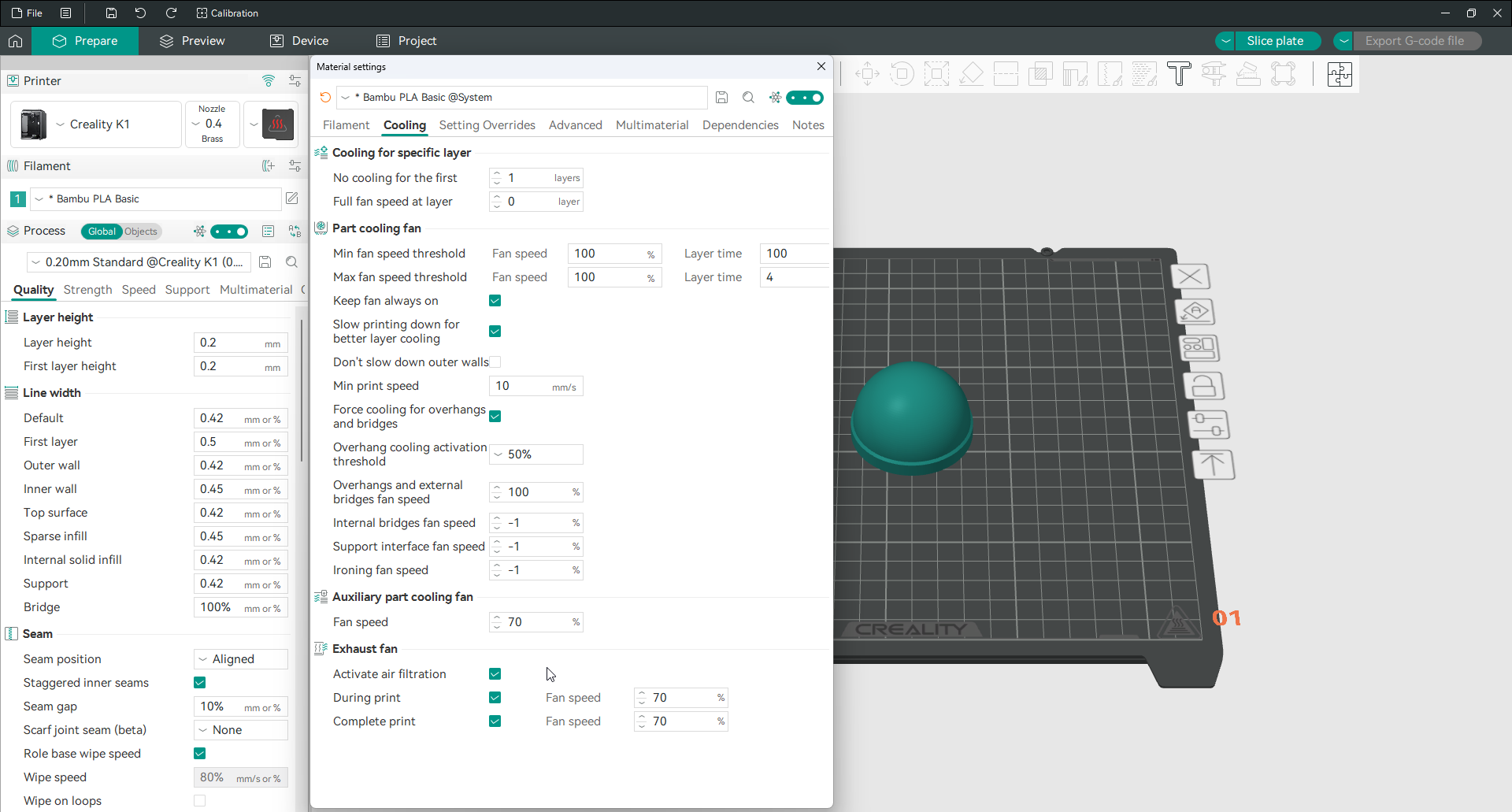Select the Rotate tool in toolbar
Screen dimensions: 1512x812
(902, 75)
